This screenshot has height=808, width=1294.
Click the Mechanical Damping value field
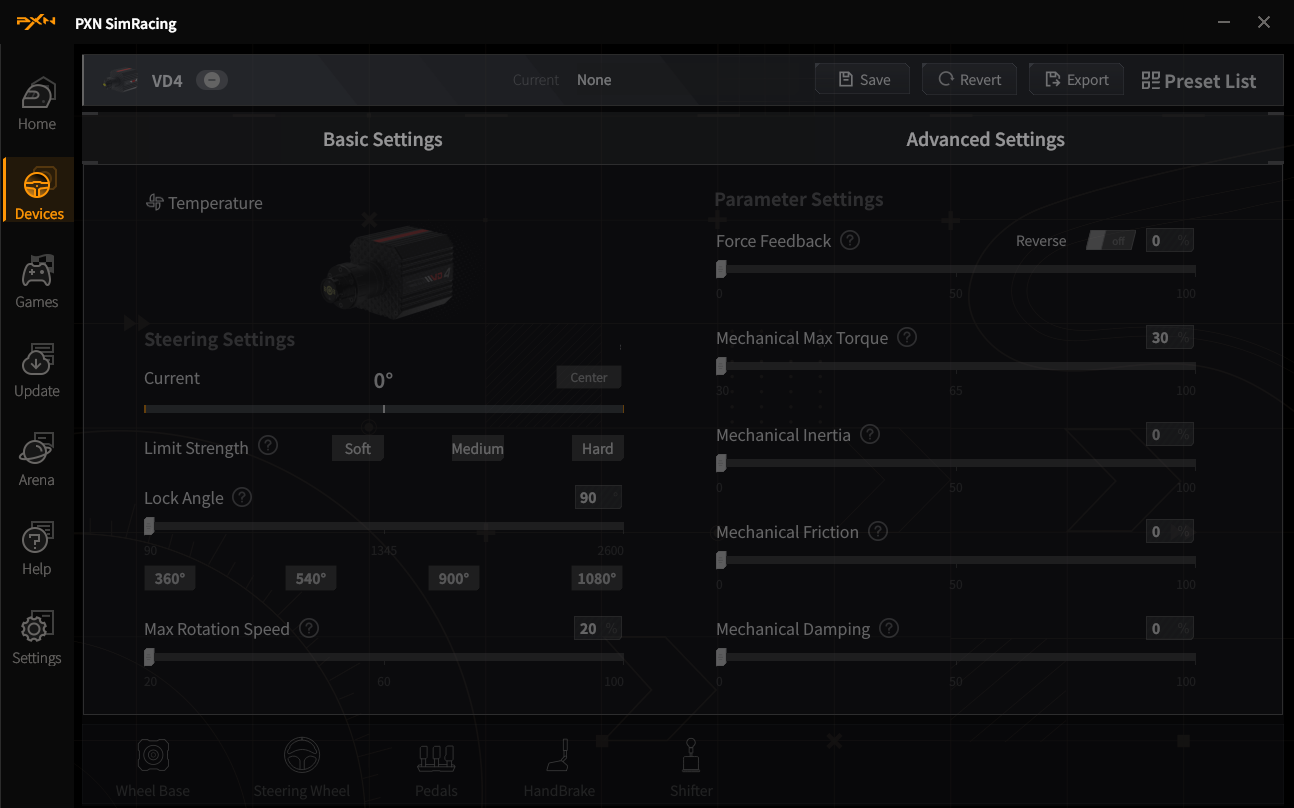pyautogui.click(x=1170, y=628)
